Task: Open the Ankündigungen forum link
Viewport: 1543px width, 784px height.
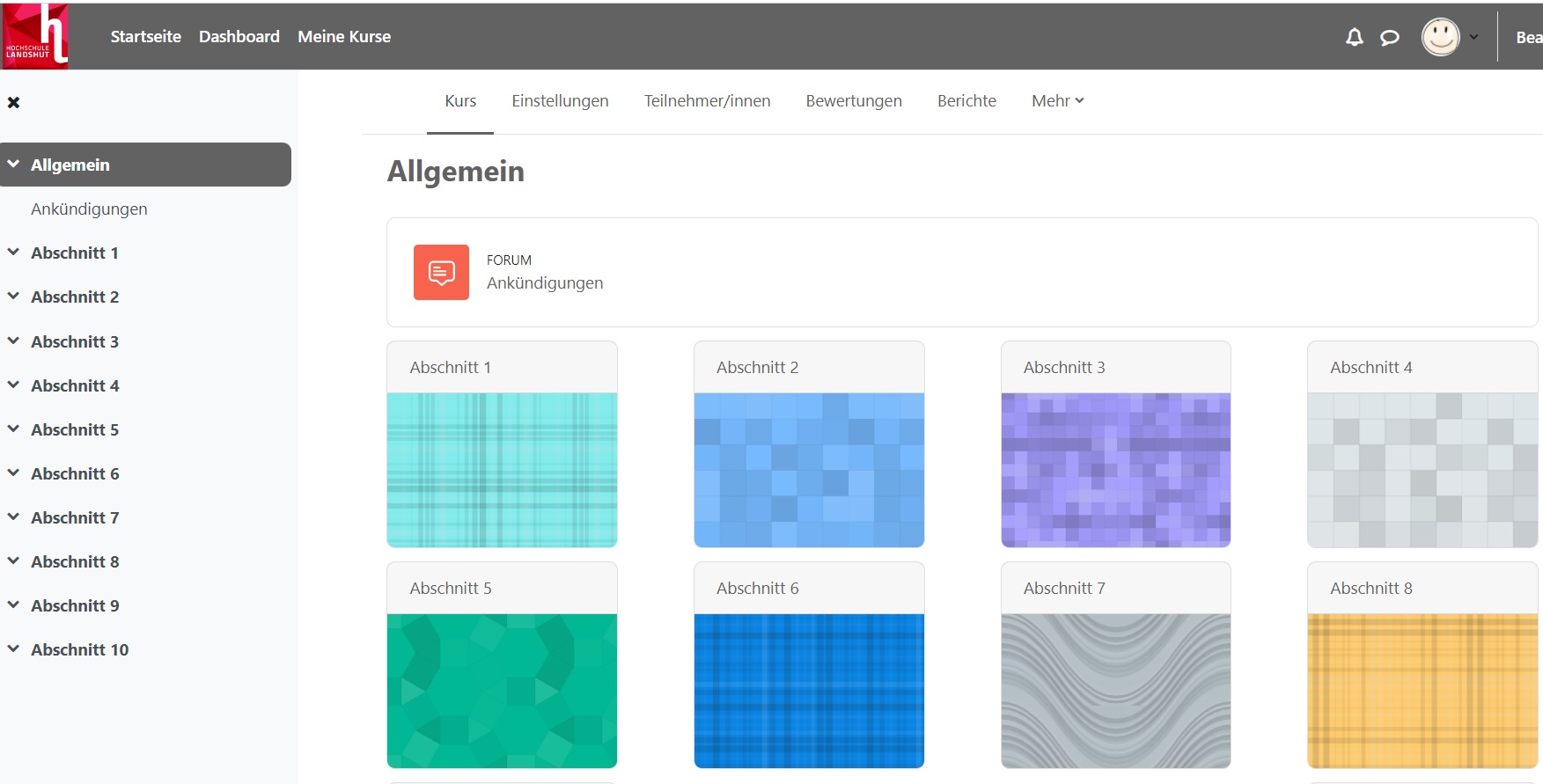Action: pyautogui.click(x=545, y=283)
